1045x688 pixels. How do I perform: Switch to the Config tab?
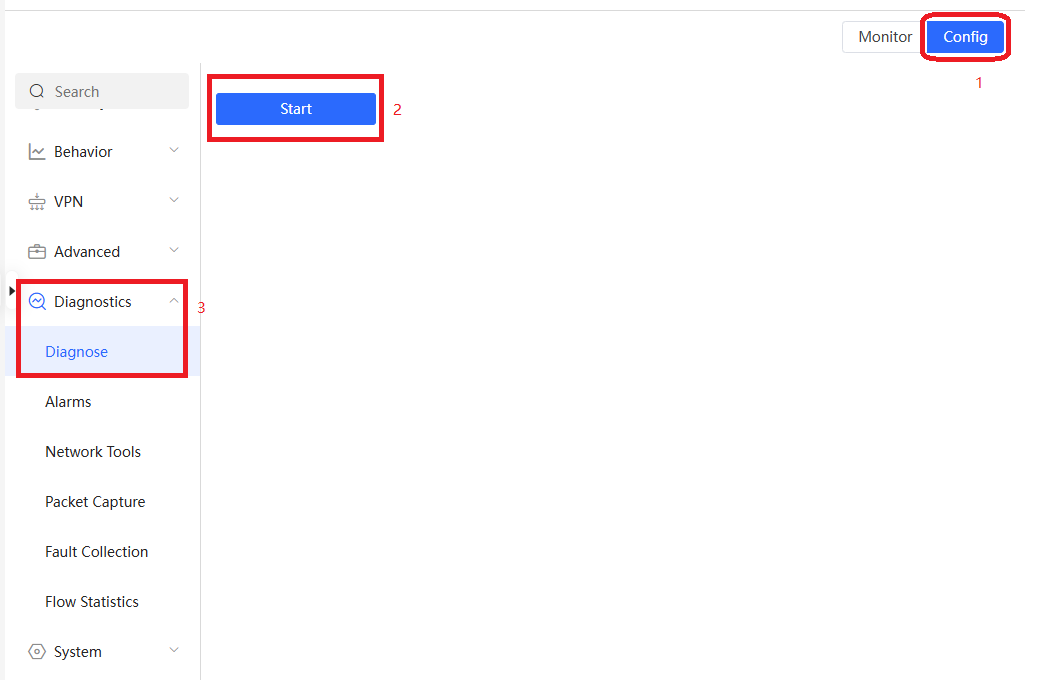[x=965, y=37]
